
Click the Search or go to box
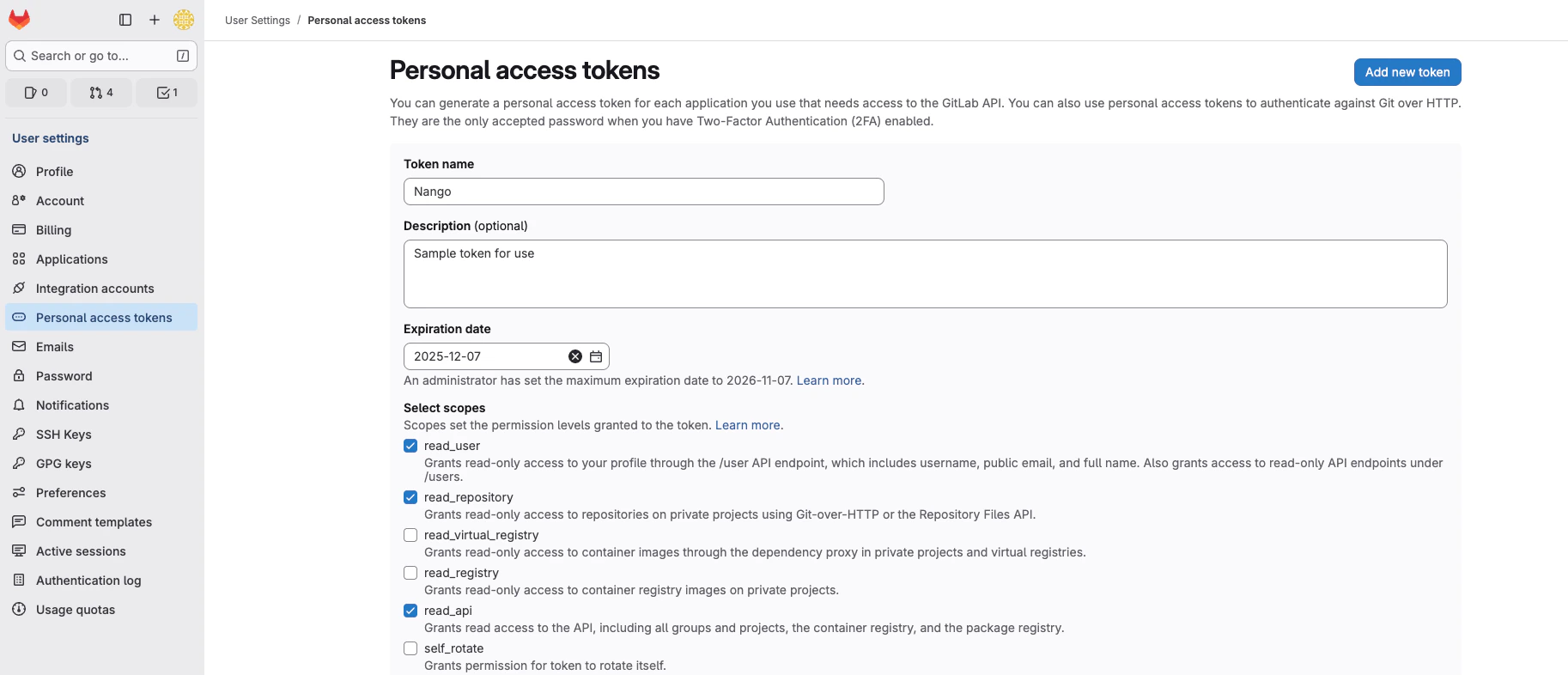click(94, 56)
